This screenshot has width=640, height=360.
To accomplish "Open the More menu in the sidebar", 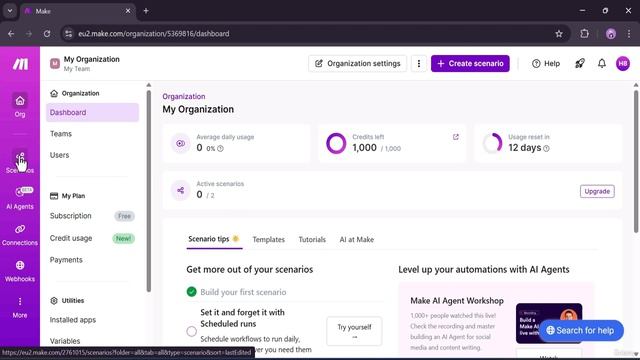I will point(20,307).
